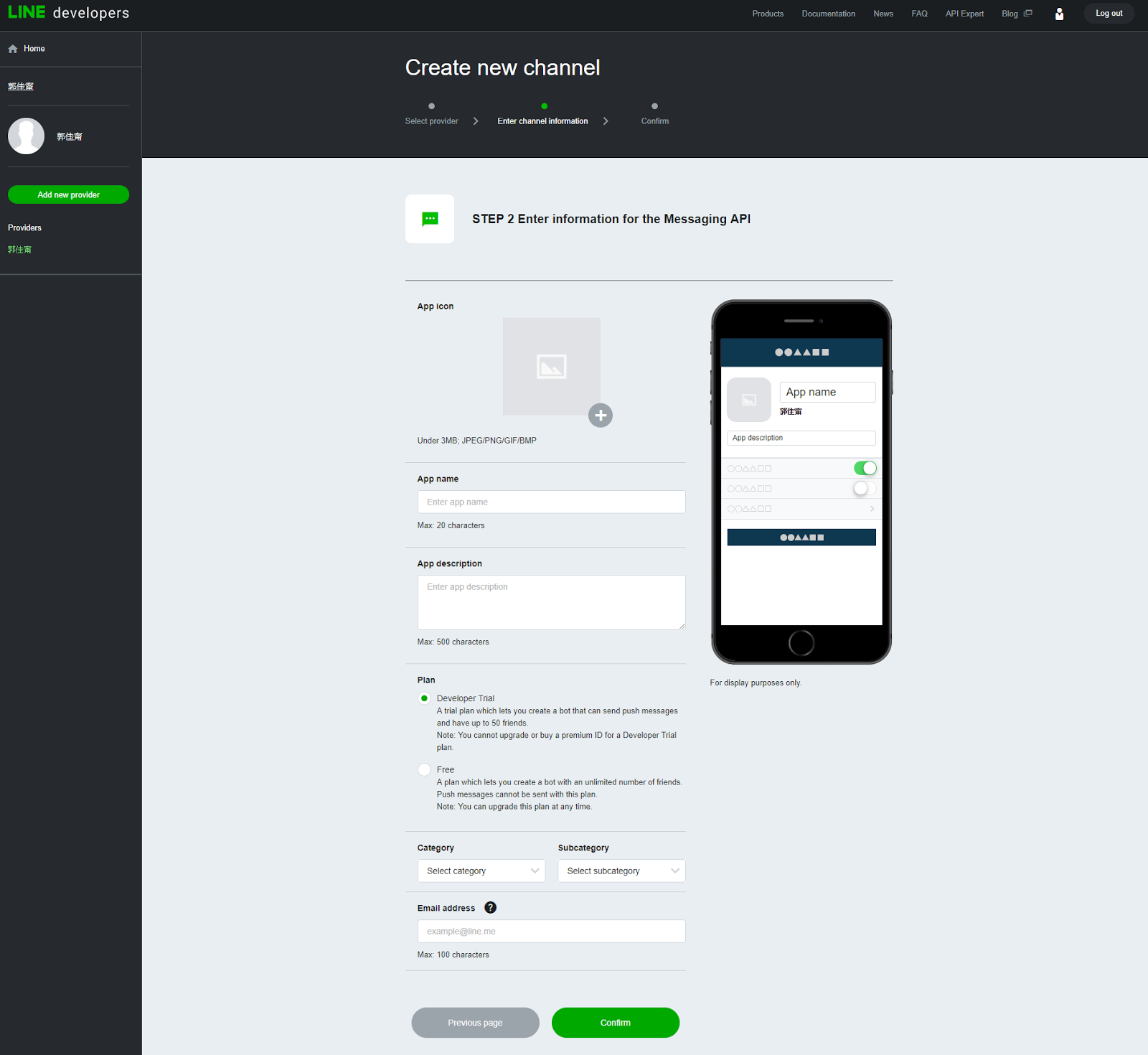Open Products in the top navigation

click(768, 14)
